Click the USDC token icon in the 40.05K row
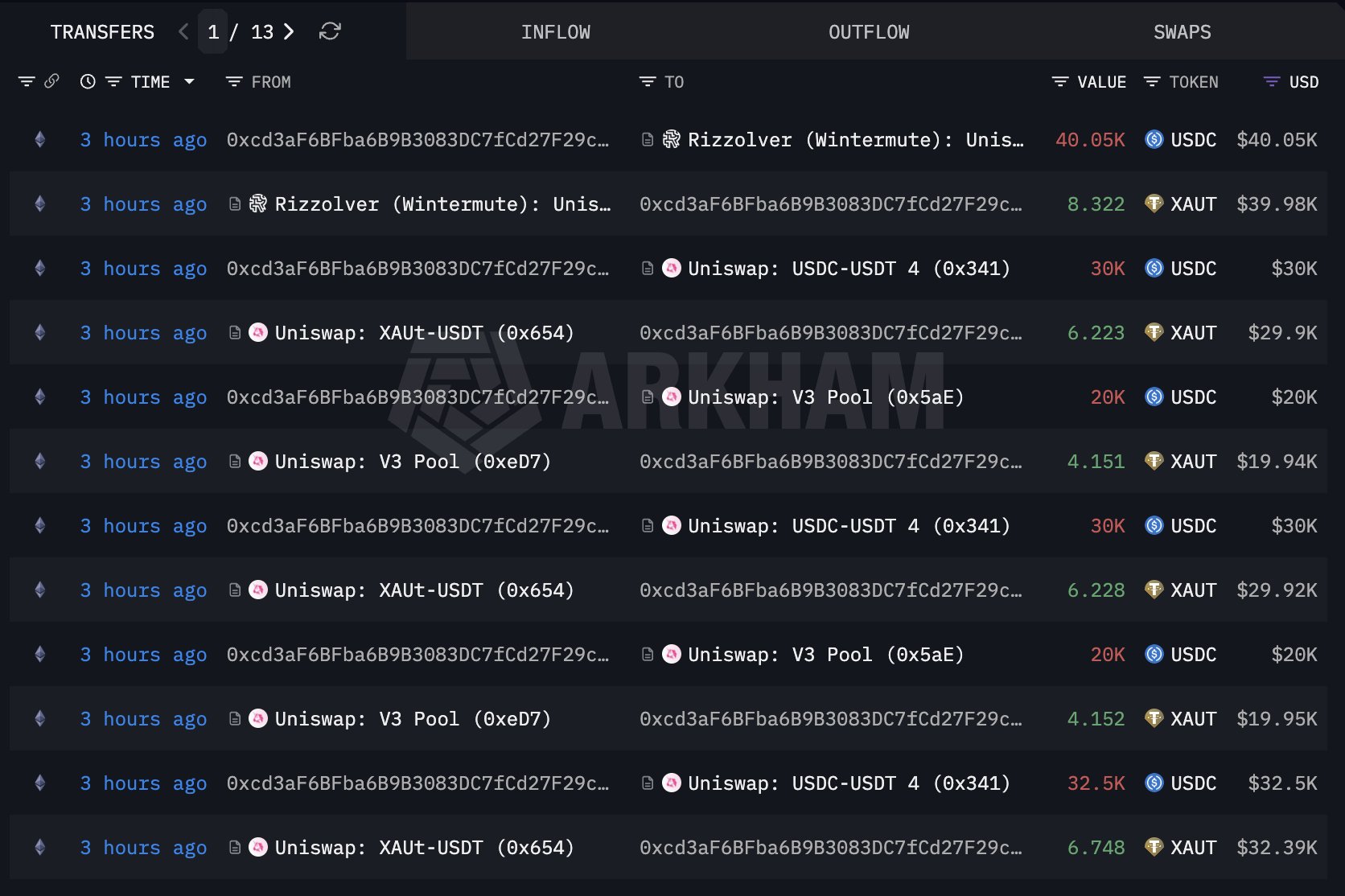Viewport: 1345px width, 896px height. 1154,139
